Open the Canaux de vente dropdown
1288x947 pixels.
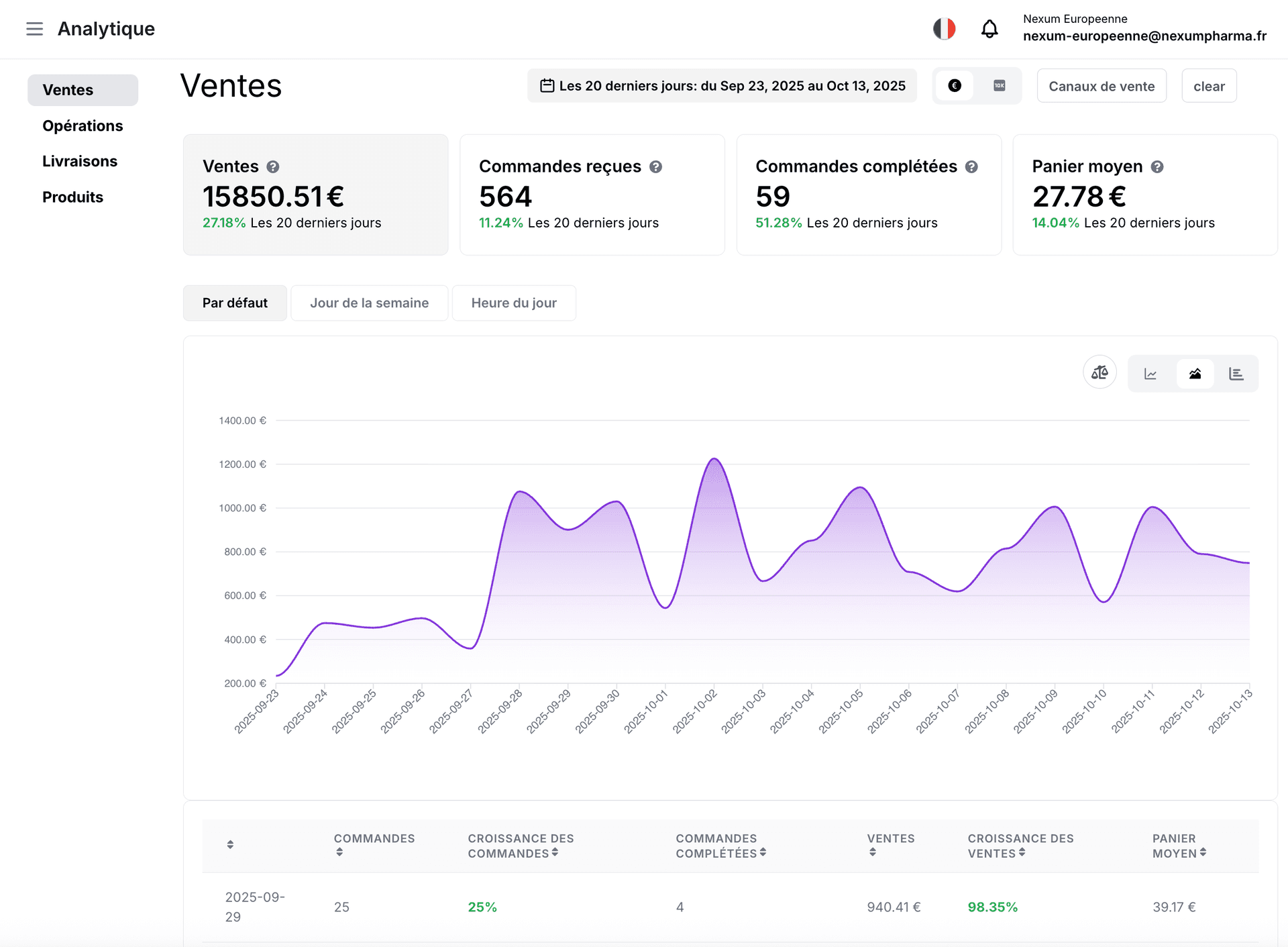[x=1101, y=86]
